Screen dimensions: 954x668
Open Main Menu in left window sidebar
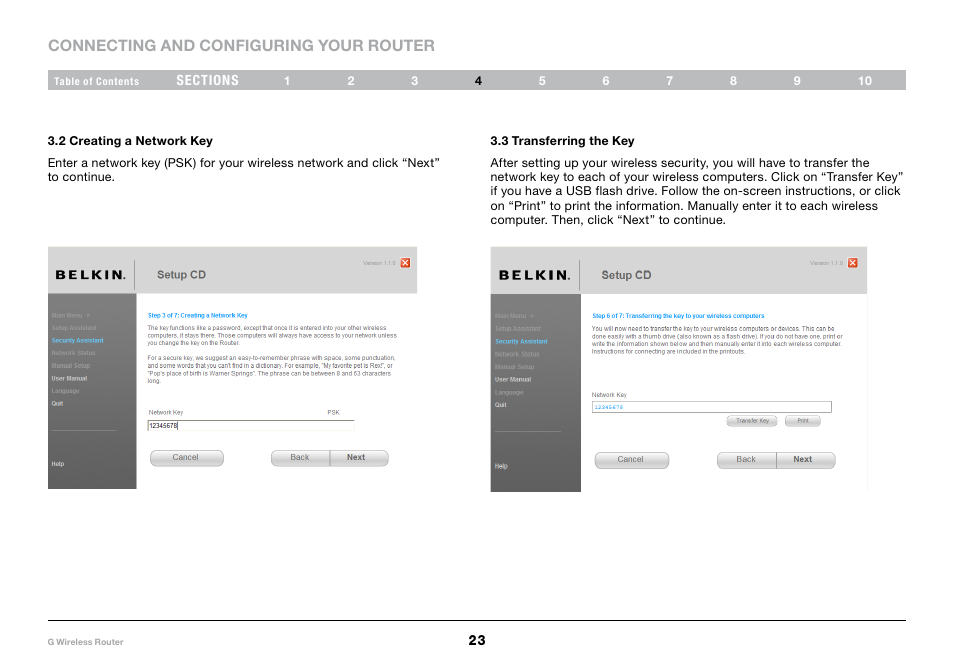(x=71, y=315)
